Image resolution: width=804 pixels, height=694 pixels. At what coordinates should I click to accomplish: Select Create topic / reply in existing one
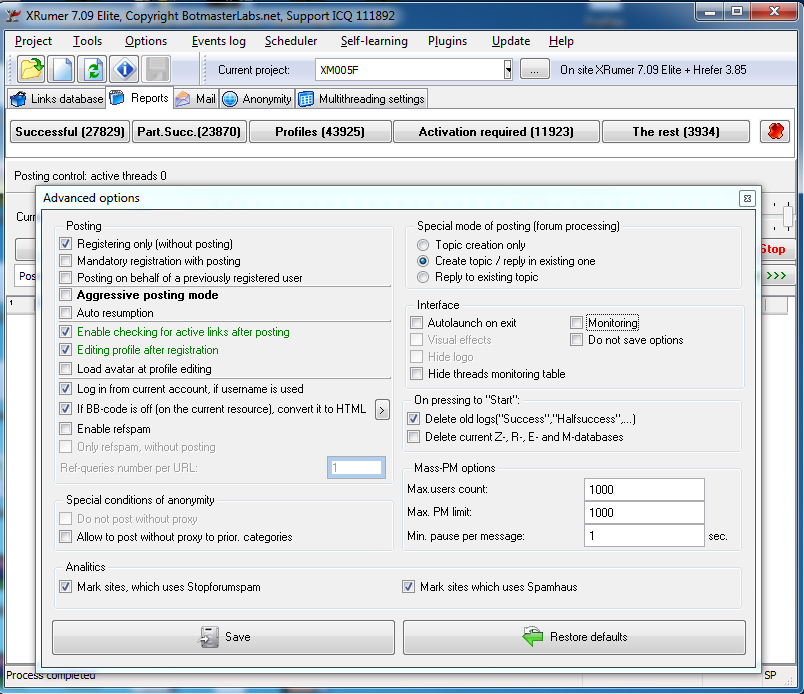click(x=423, y=261)
